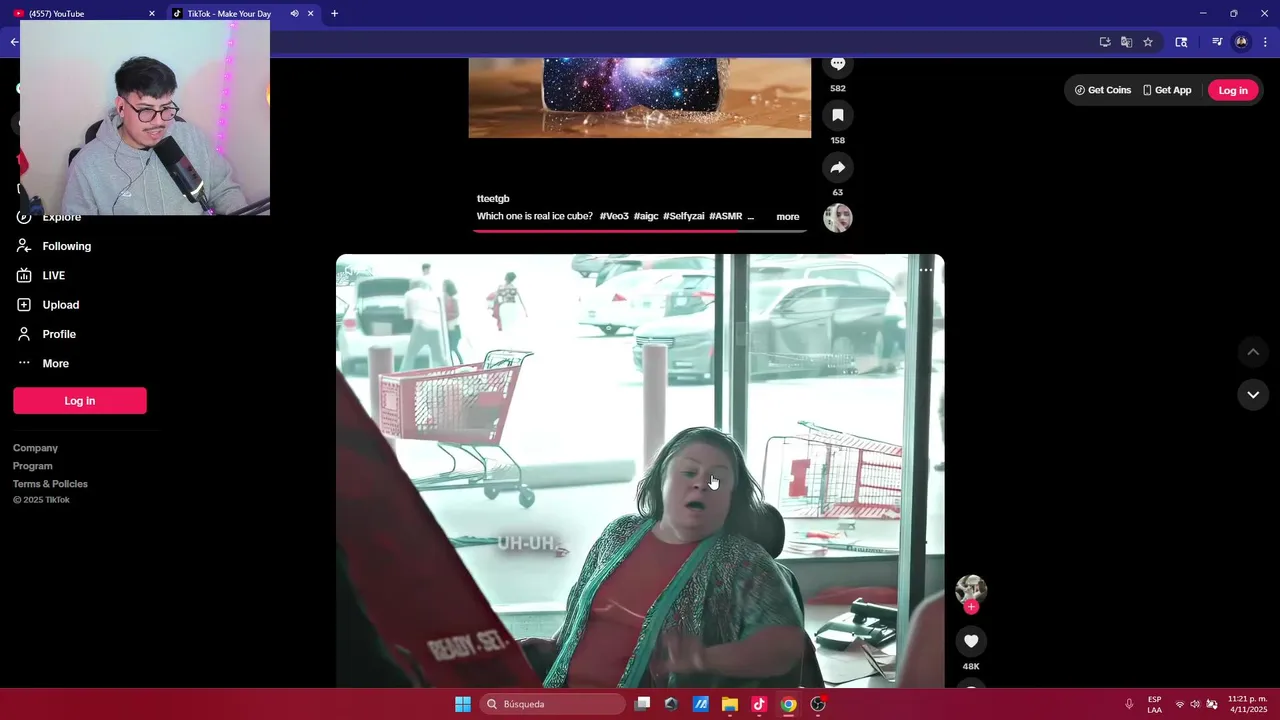Screen dimensions: 1280x720
Task: Open the Chrome three-dot menu
Action: [x=1265, y=42]
